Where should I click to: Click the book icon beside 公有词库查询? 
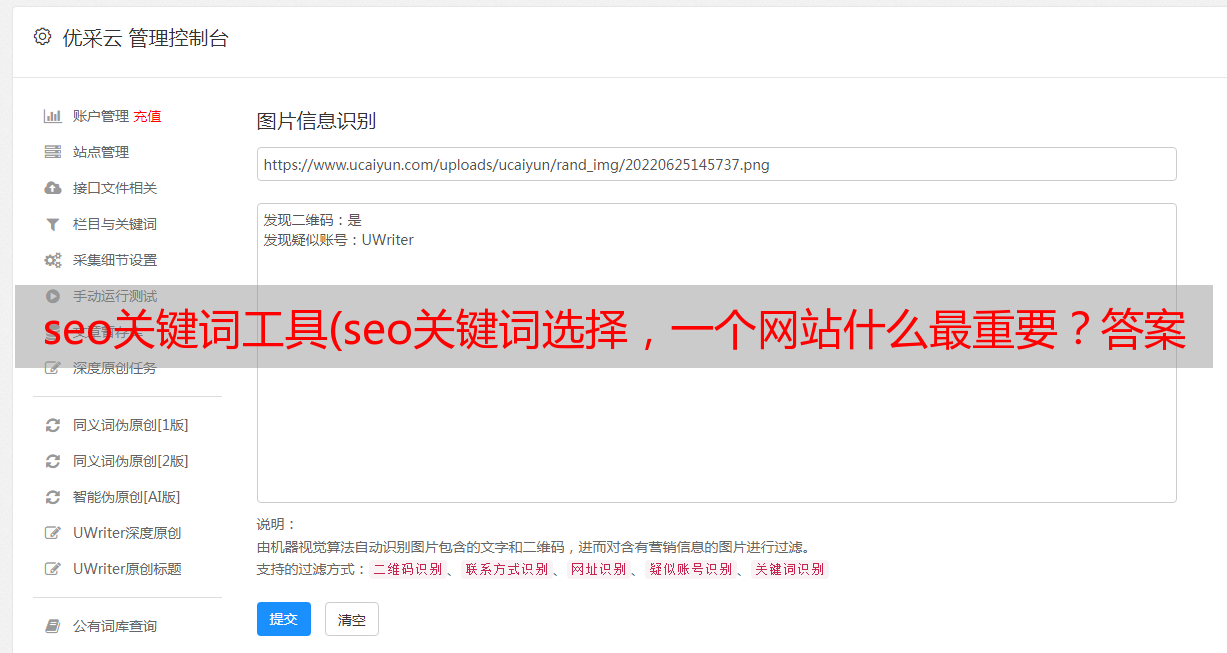point(53,626)
